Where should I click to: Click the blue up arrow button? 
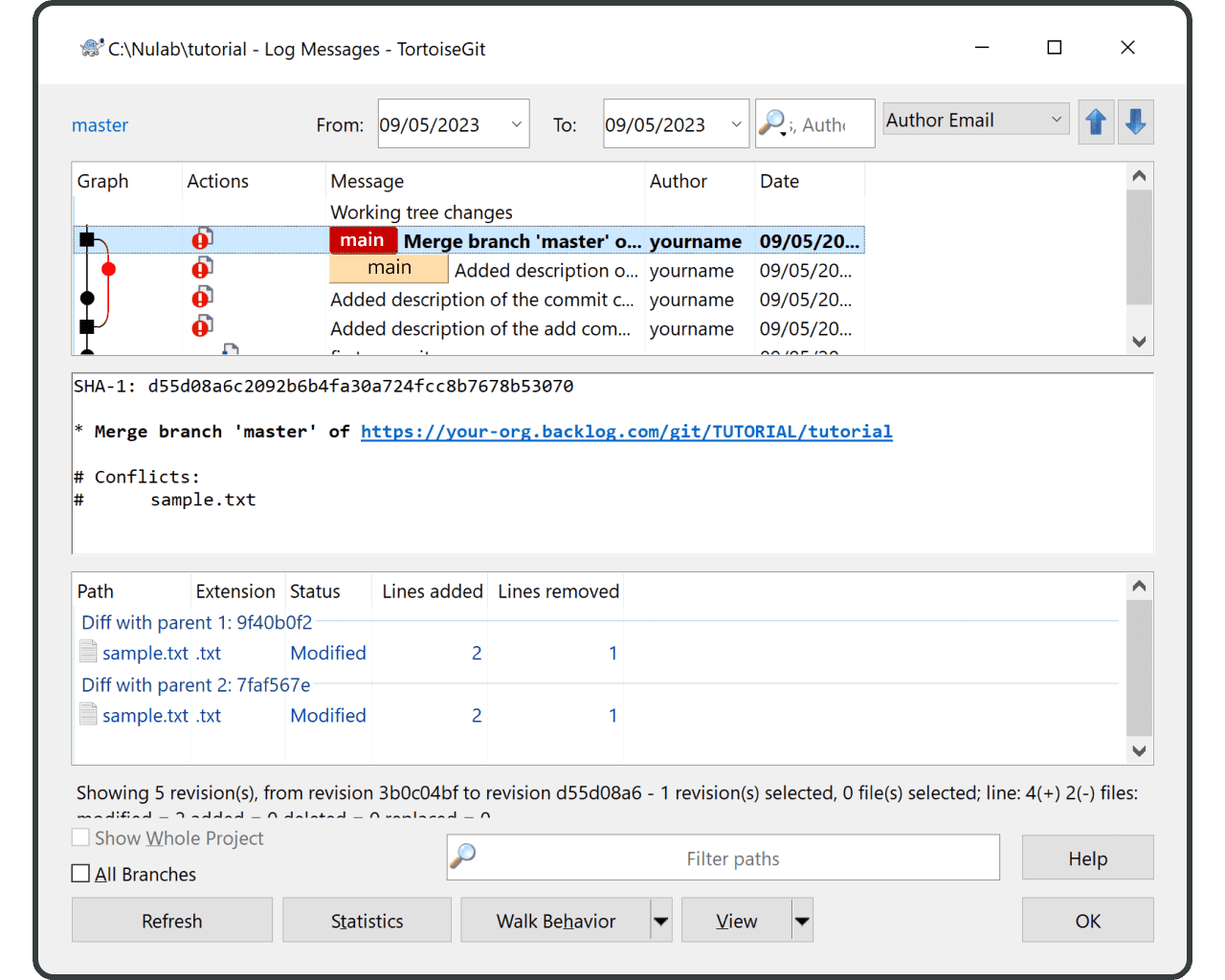(1096, 122)
